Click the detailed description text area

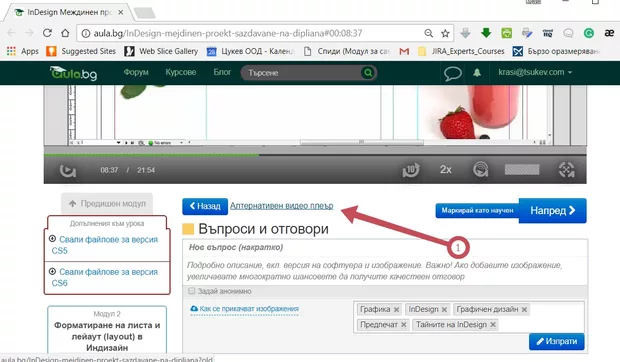tap(385, 271)
